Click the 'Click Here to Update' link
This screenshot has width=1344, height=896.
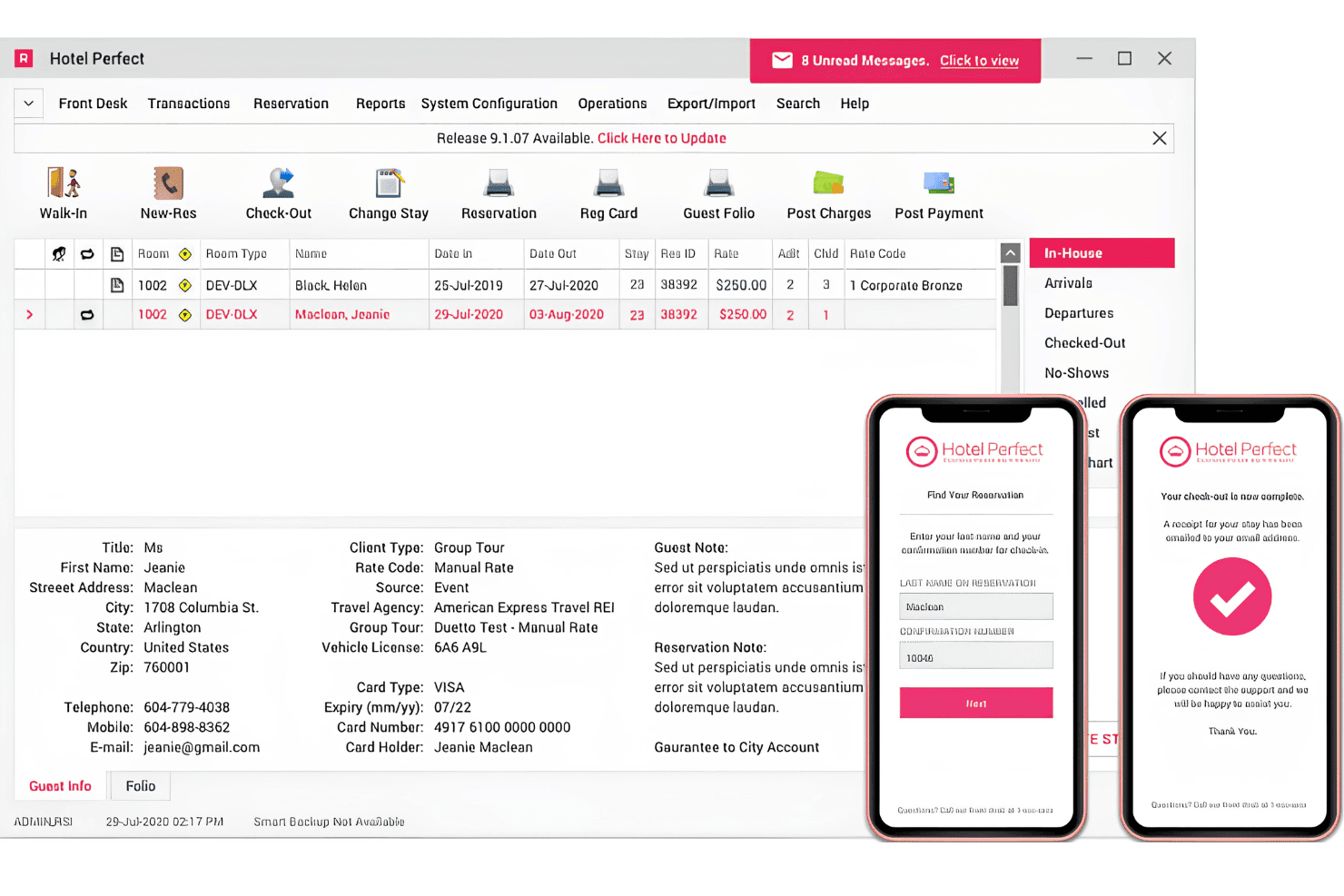(x=662, y=138)
